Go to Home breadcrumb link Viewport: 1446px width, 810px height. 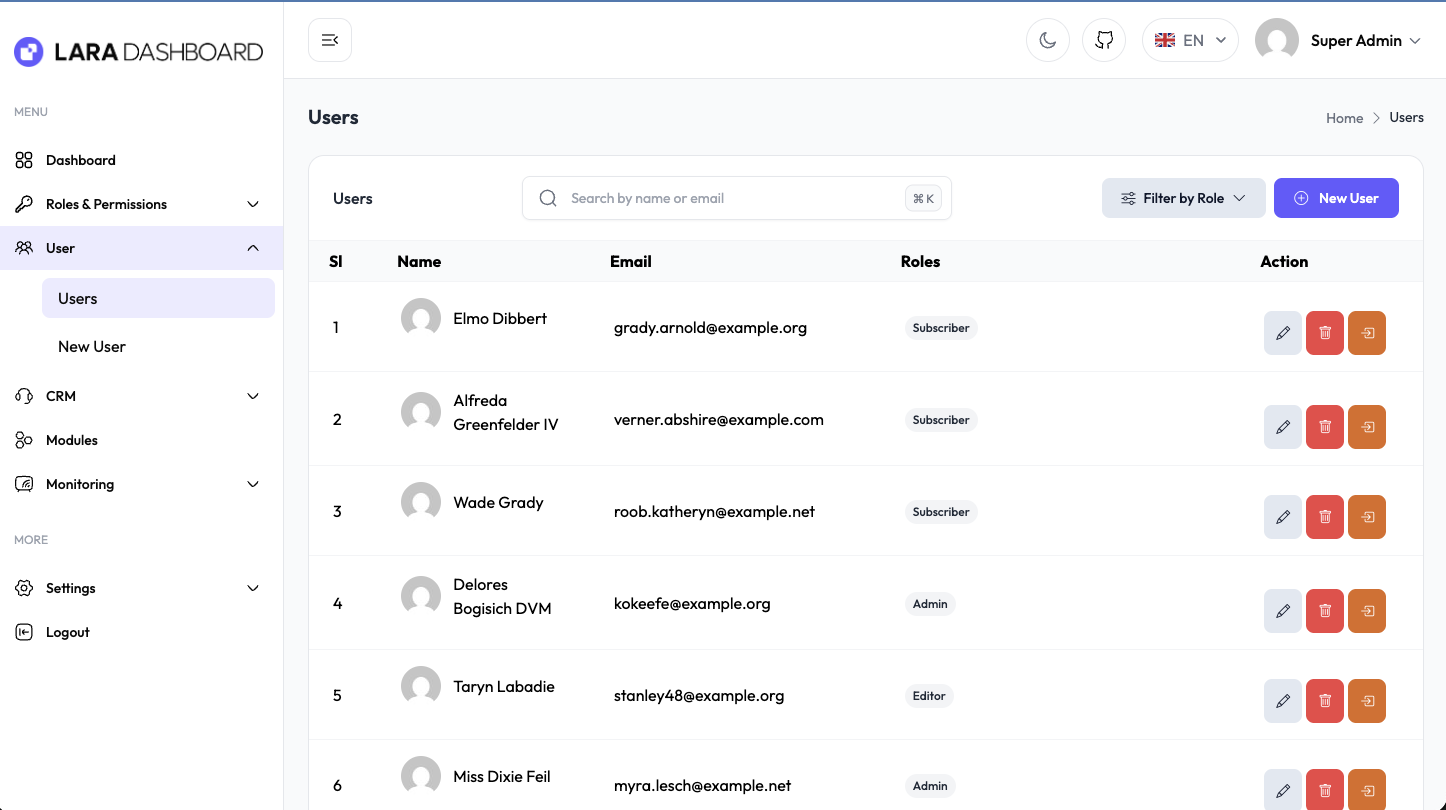[x=1344, y=118]
